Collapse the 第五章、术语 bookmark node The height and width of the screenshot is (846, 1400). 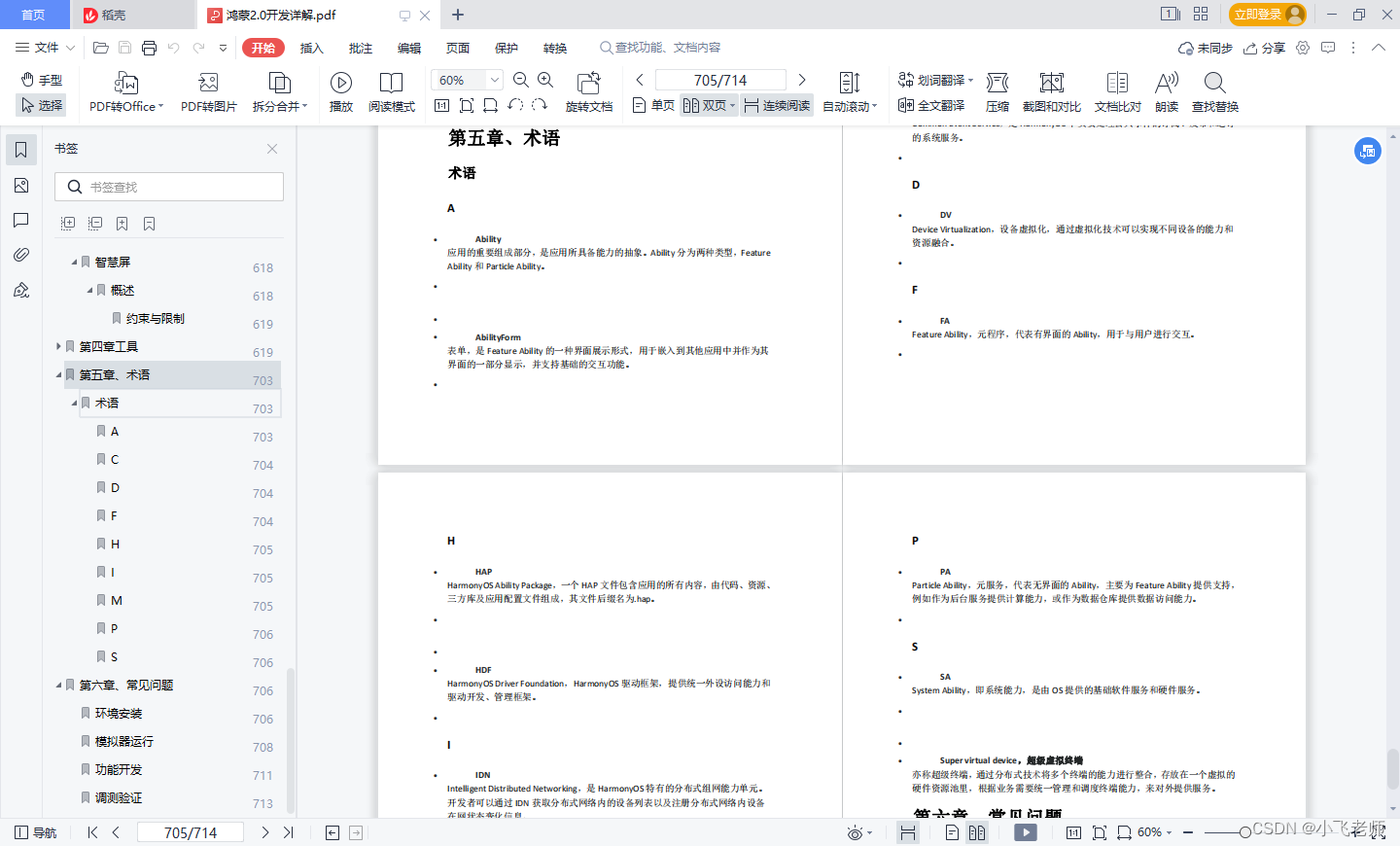click(x=58, y=374)
